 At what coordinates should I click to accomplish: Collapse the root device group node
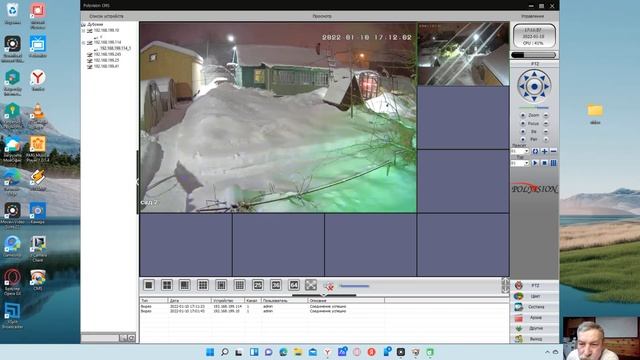(x=83, y=25)
